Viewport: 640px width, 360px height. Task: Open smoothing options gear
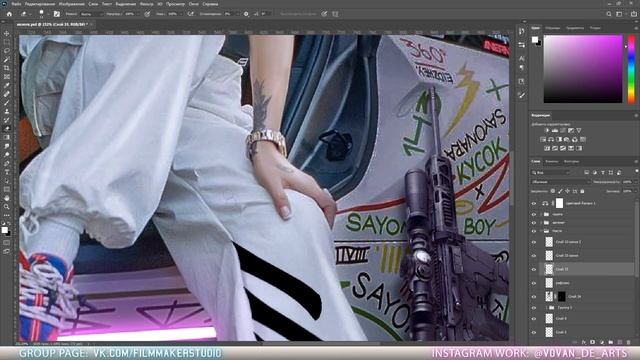246,14
